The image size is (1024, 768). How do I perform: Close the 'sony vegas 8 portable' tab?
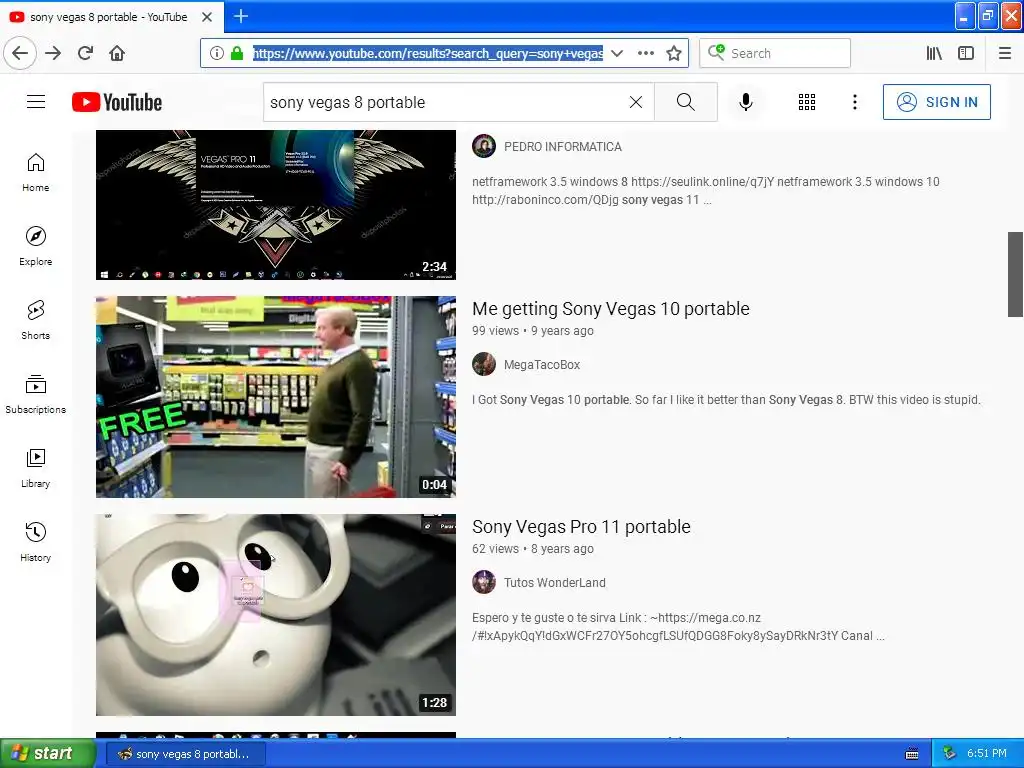click(207, 17)
